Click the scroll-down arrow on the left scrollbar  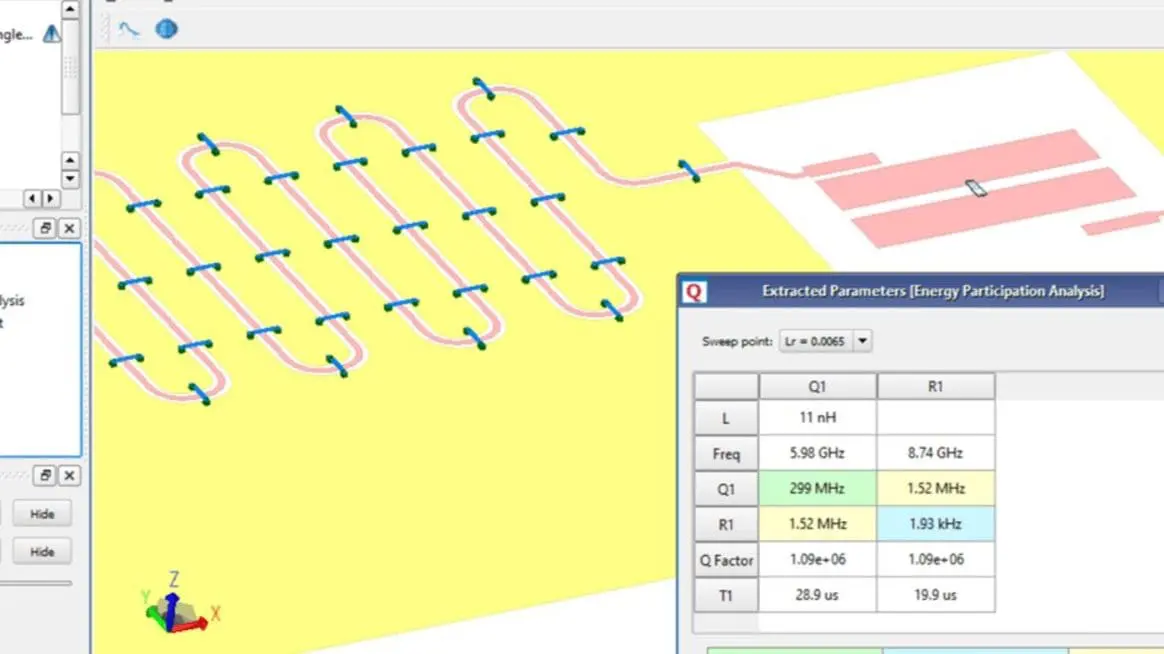coord(70,180)
